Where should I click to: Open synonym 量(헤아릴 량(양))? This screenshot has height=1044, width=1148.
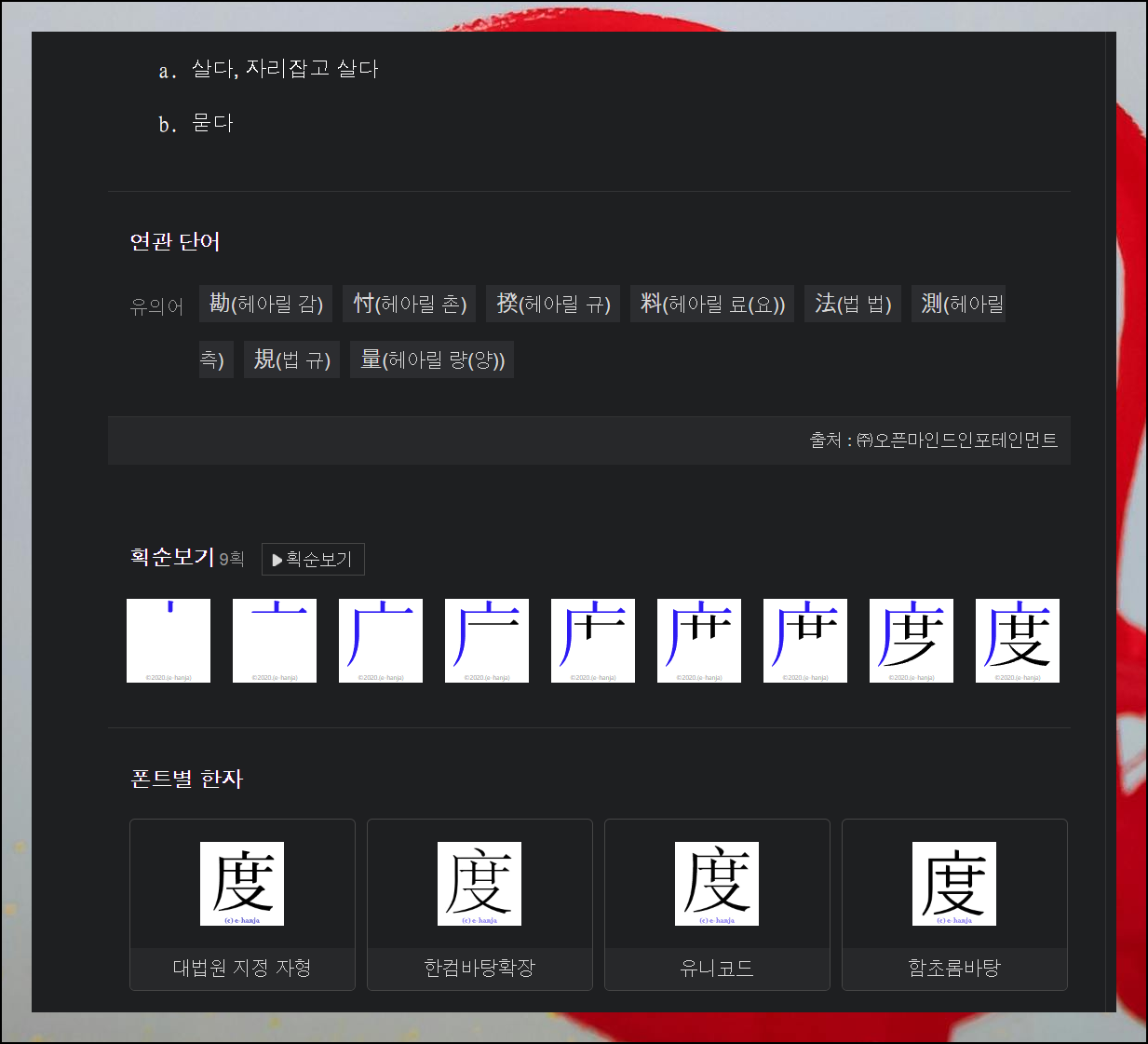tap(432, 359)
